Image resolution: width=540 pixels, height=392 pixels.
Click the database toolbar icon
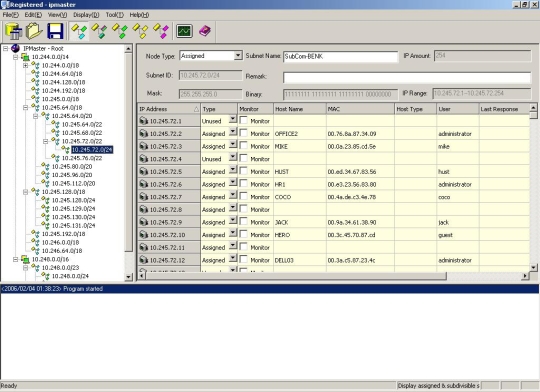14,31
